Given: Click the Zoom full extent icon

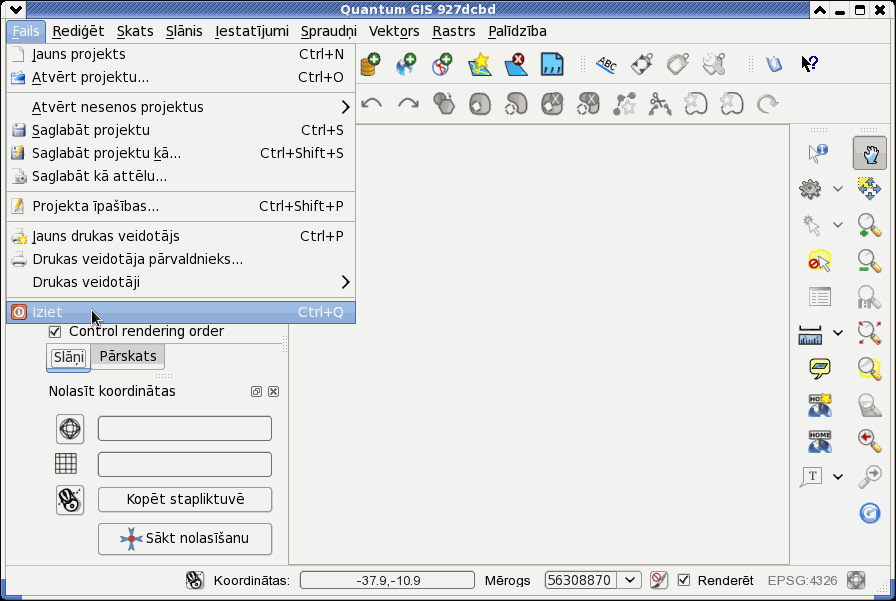Looking at the screenshot, I should tap(869, 332).
